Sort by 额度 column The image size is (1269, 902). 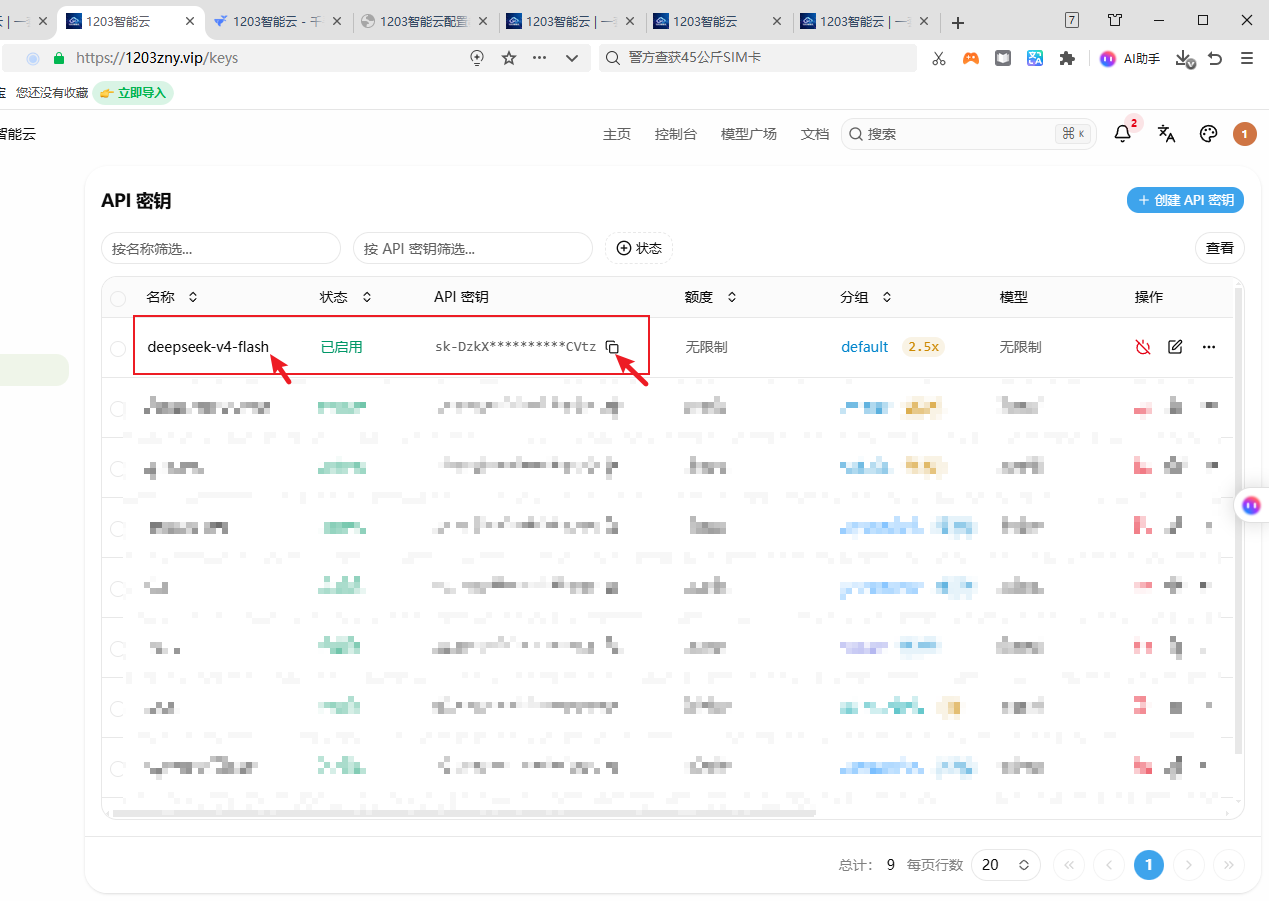711,297
